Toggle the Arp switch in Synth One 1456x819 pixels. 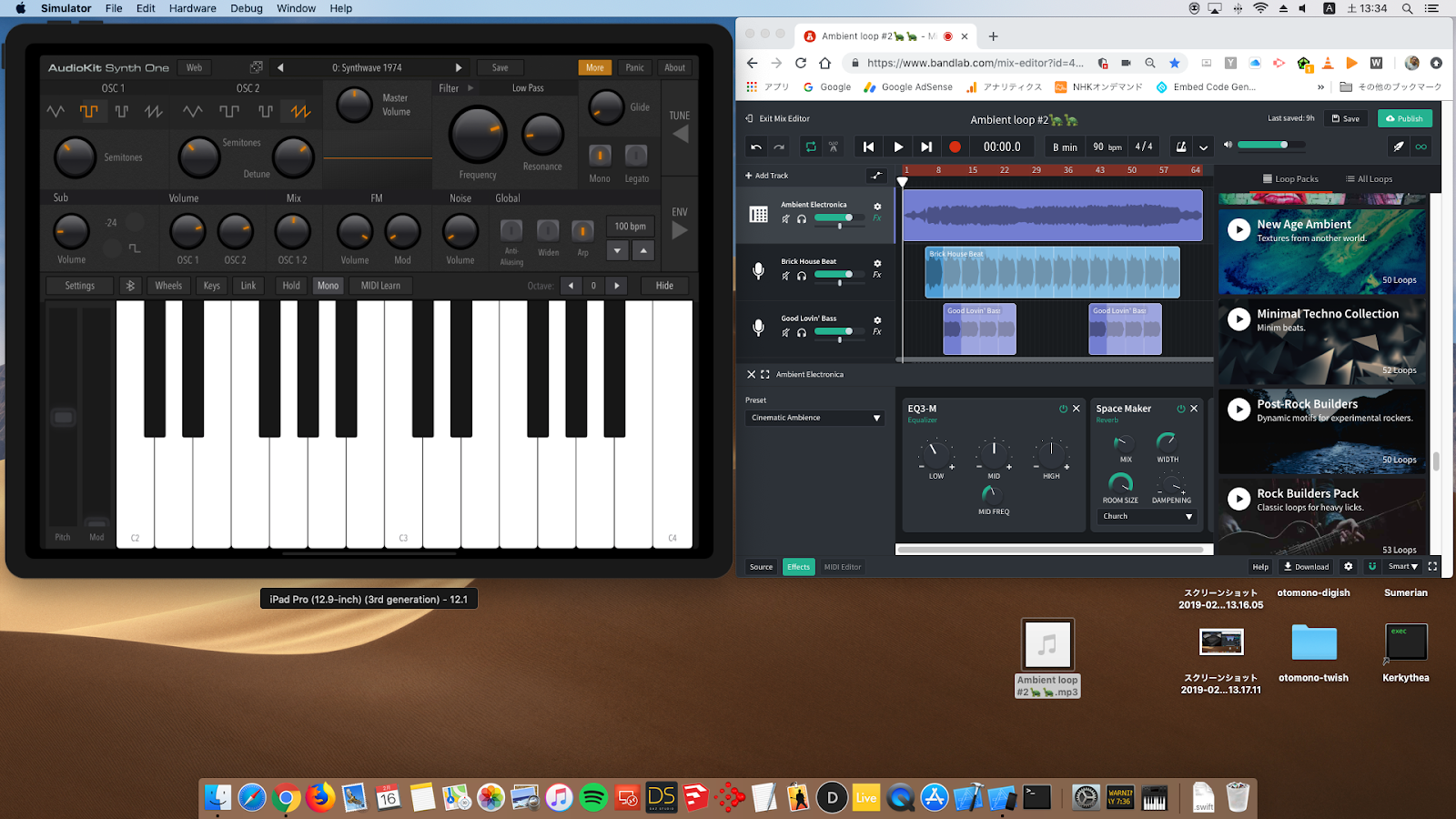pyautogui.click(x=582, y=230)
